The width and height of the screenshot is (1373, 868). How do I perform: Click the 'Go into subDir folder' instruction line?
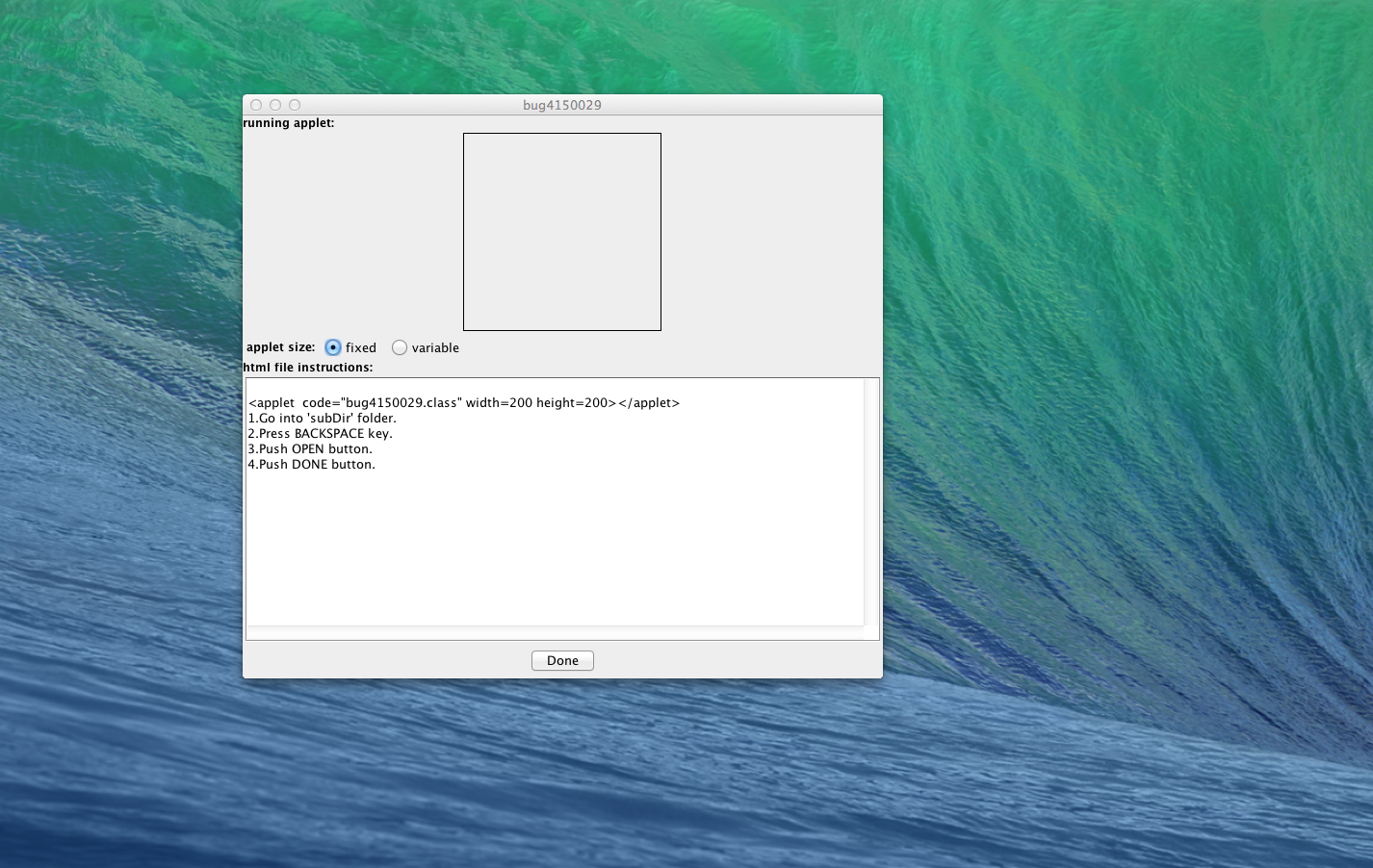click(323, 419)
